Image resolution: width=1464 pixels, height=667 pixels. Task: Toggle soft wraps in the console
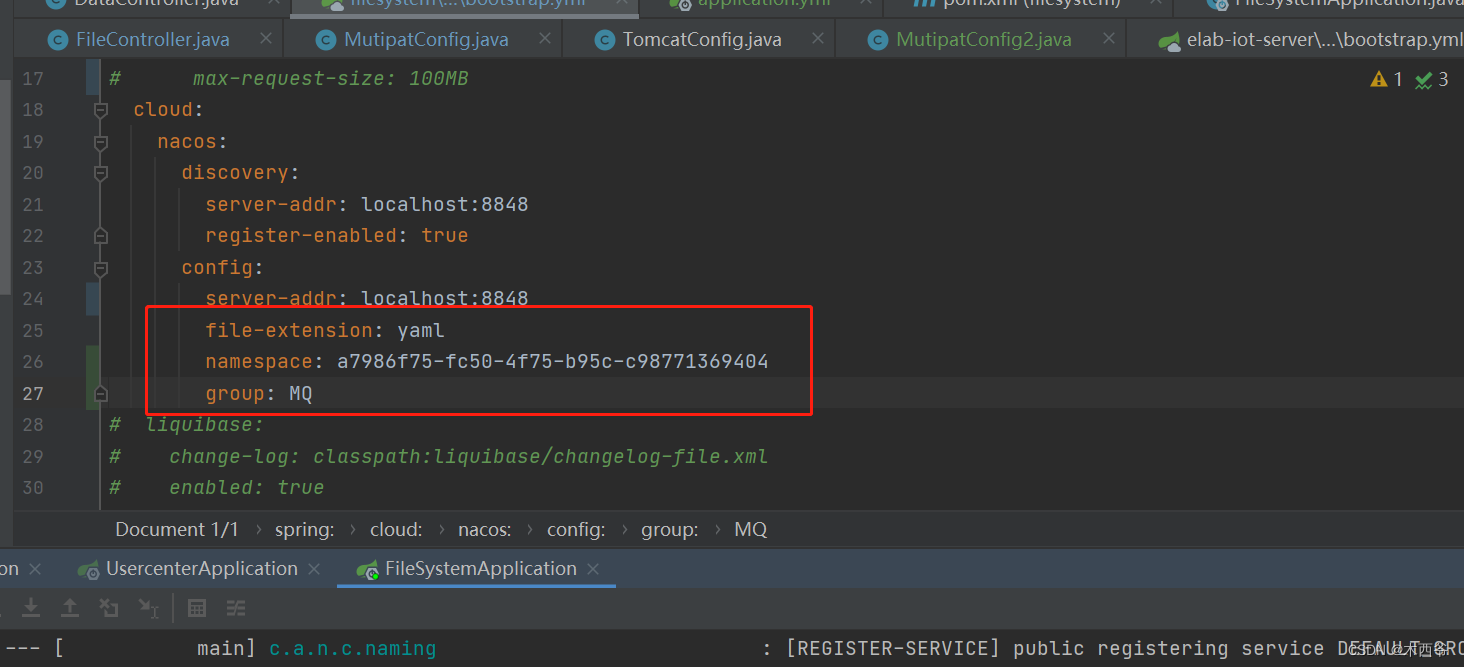click(x=236, y=607)
